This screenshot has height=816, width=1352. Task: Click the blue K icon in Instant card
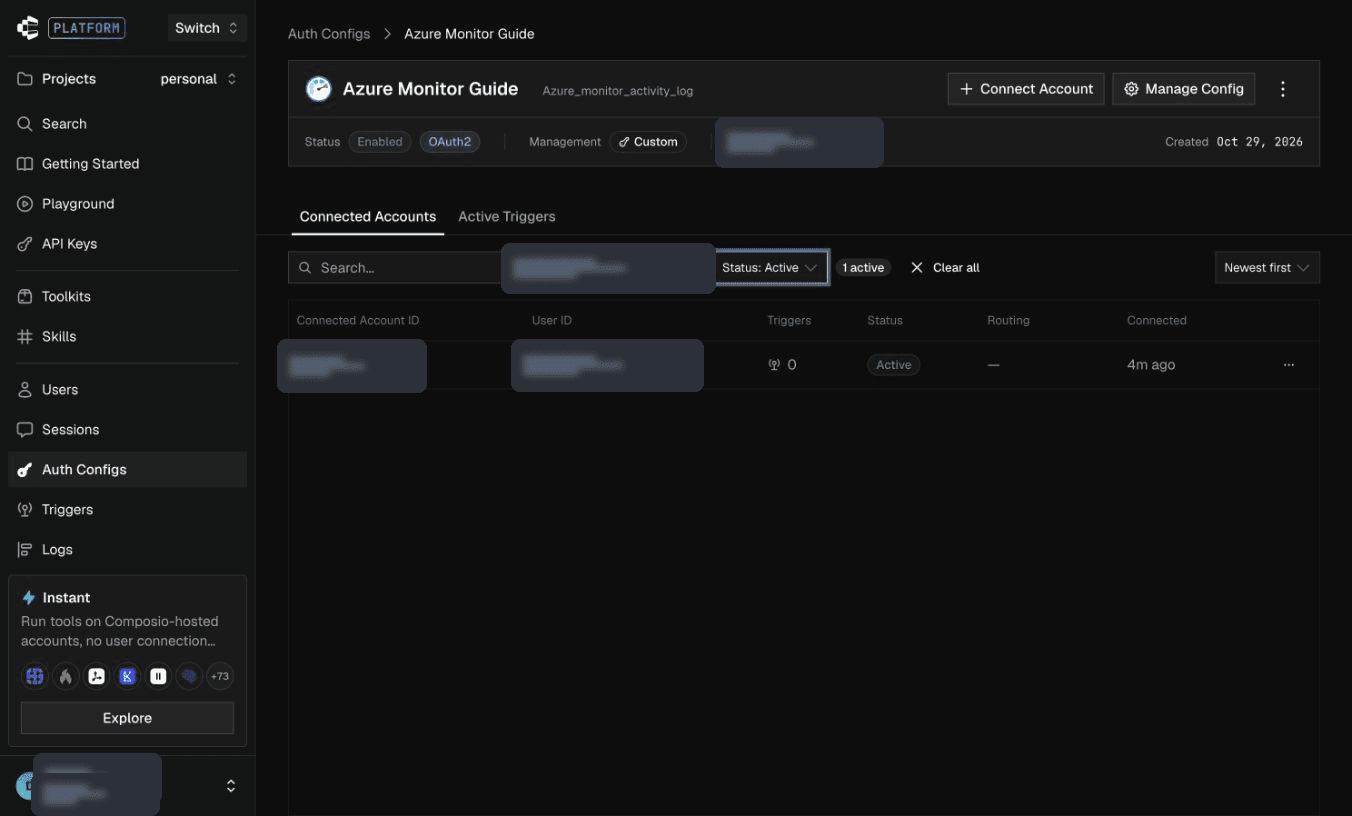point(127,677)
